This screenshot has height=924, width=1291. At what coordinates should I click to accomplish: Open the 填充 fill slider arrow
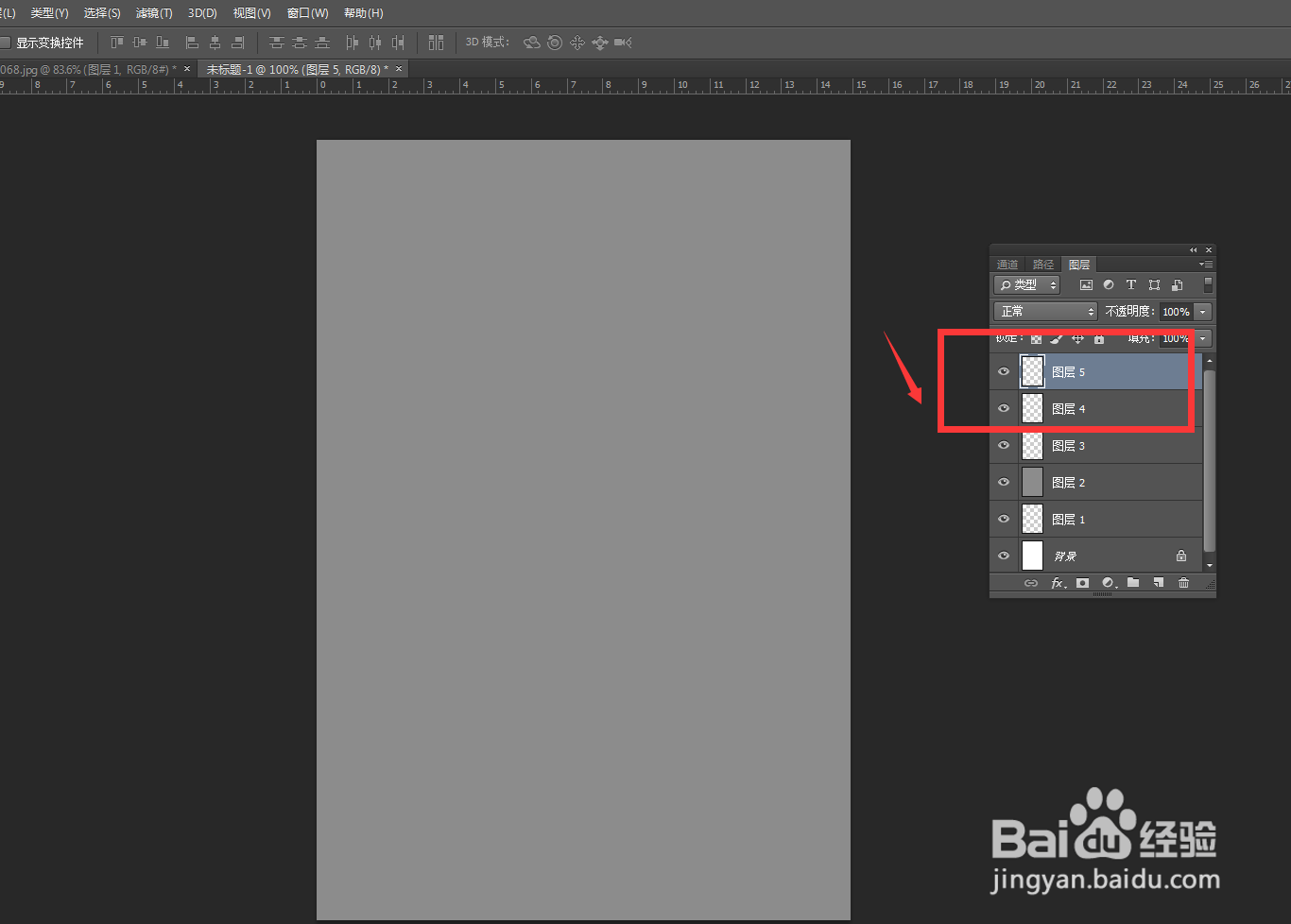tap(1202, 338)
